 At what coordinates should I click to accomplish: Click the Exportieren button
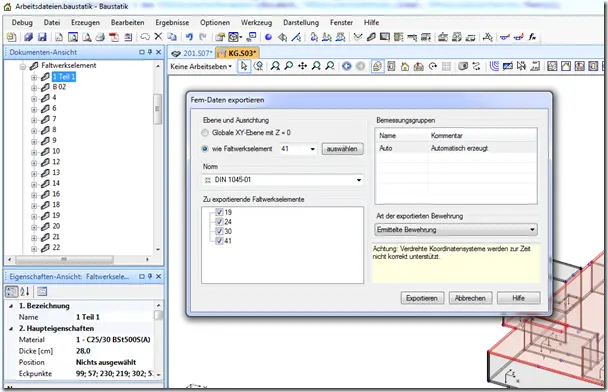point(422,298)
